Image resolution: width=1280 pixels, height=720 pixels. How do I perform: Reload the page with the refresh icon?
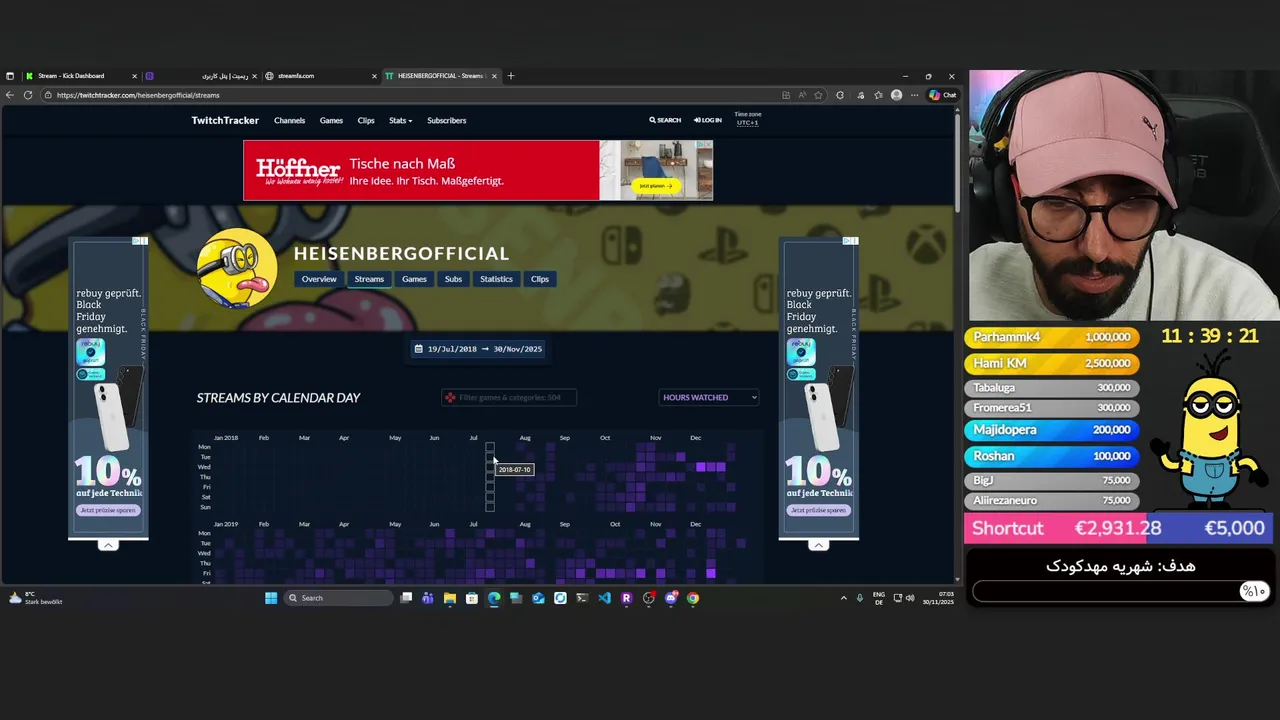click(x=28, y=95)
